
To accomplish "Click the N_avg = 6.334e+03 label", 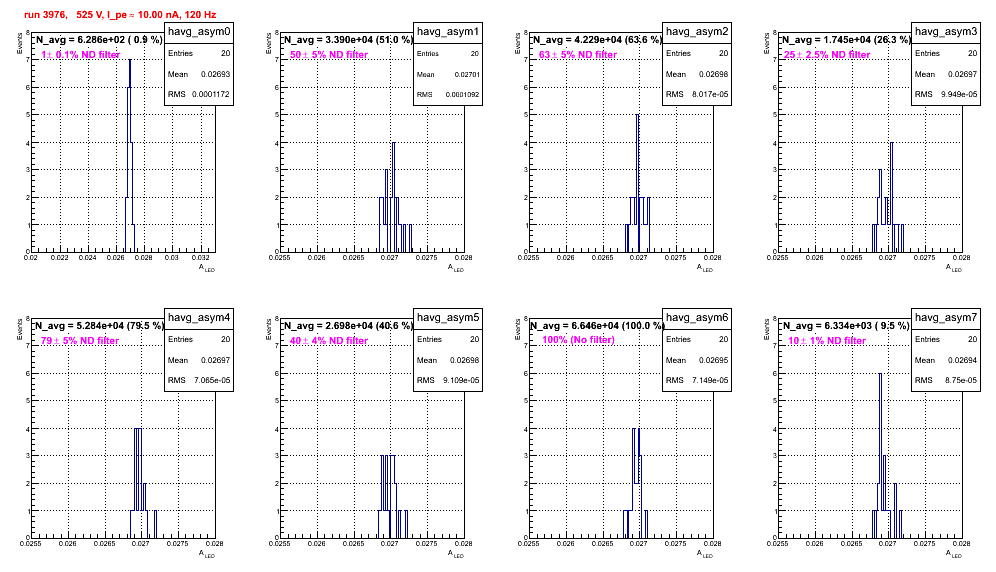I will coord(846,325).
